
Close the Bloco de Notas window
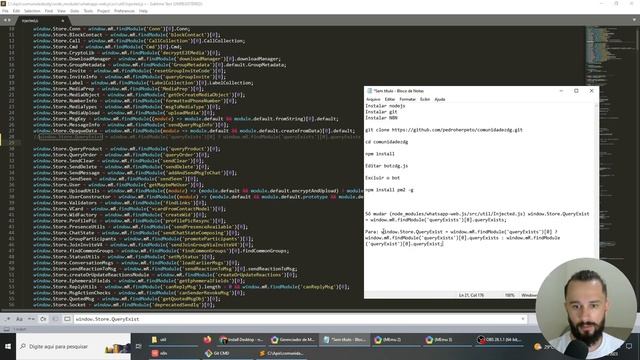591,91
